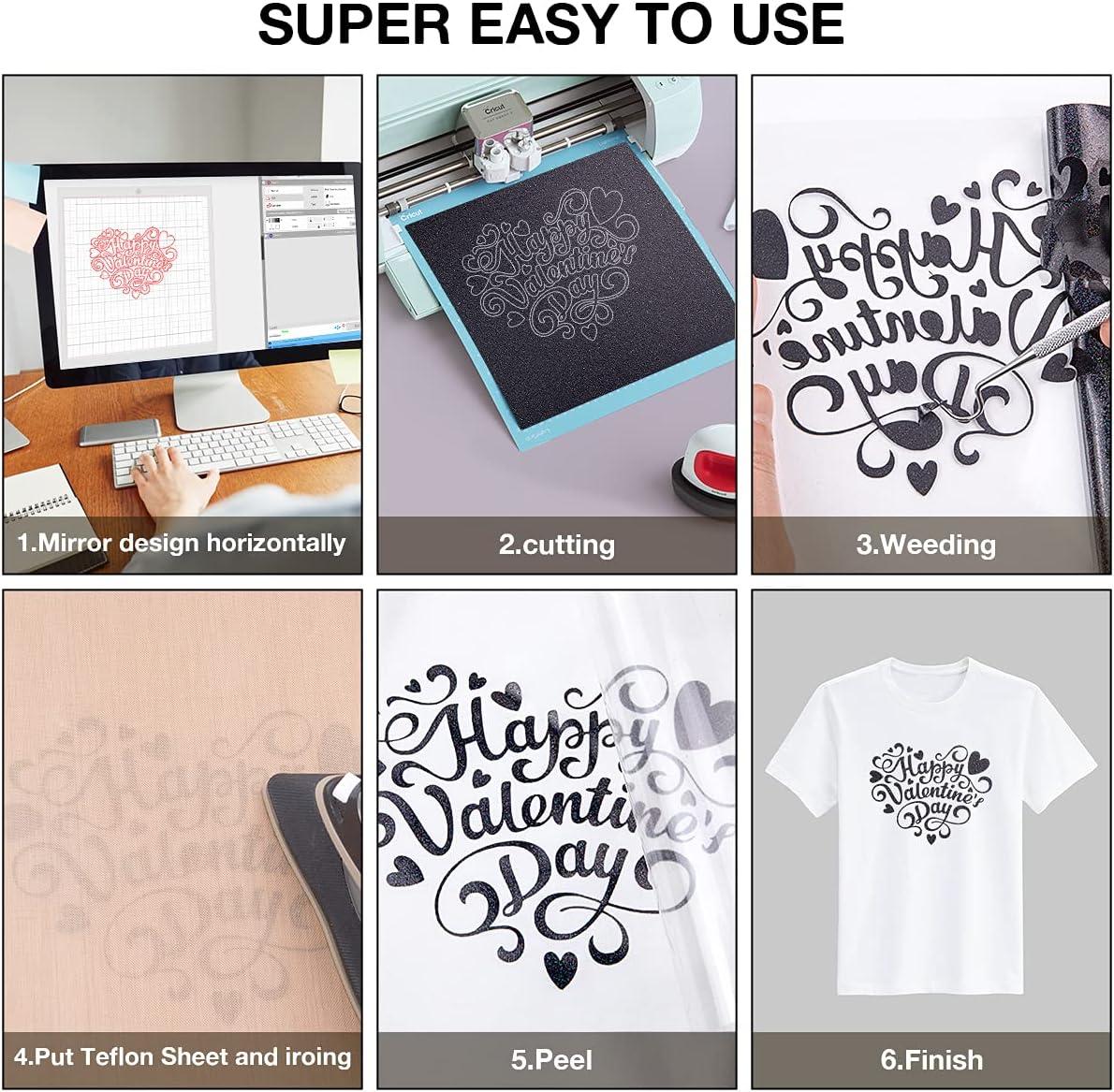Click the Cricut logo on the blue mat
Screen dimensions: 1114x1092
coord(410,213)
